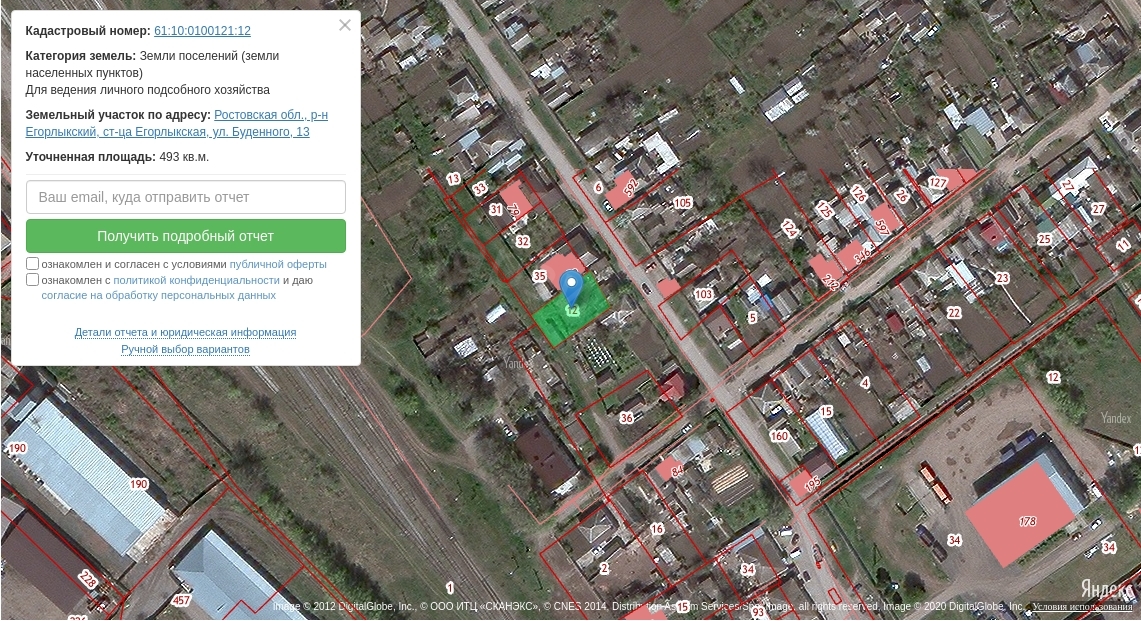This screenshot has height=621, width=1141.
Task: Open the Условия использования map link
Action: [x=1082, y=606]
